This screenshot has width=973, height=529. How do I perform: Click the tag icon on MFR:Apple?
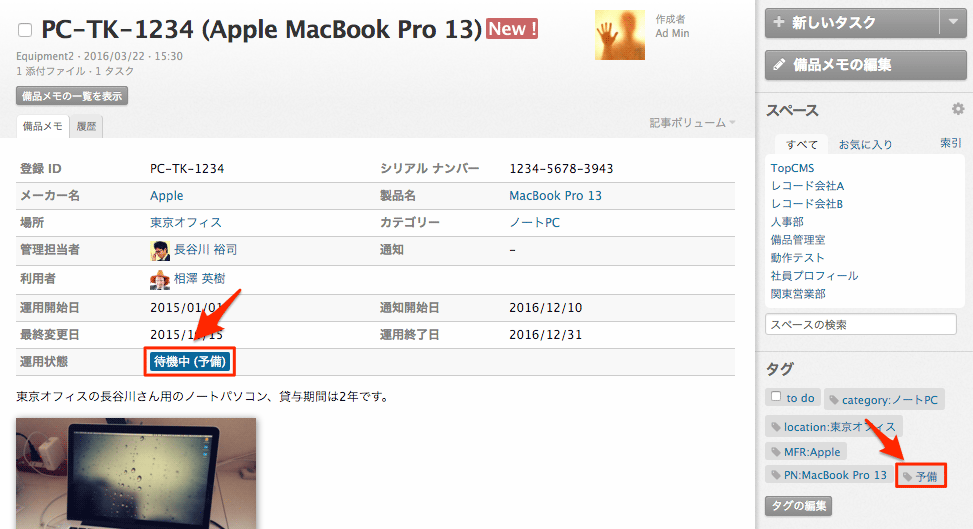pyautogui.click(x=776, y=452)
